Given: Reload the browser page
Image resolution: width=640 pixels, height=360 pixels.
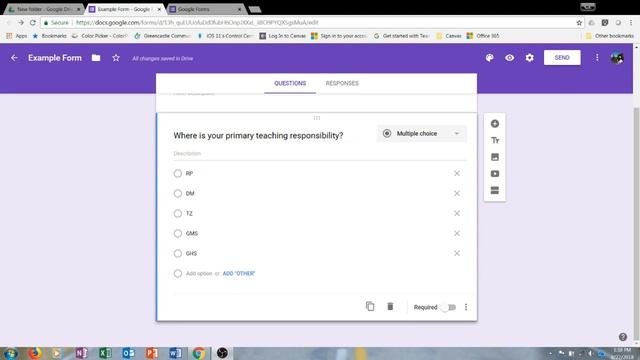Looking at the screenshot, I should (x=33, y=23).
